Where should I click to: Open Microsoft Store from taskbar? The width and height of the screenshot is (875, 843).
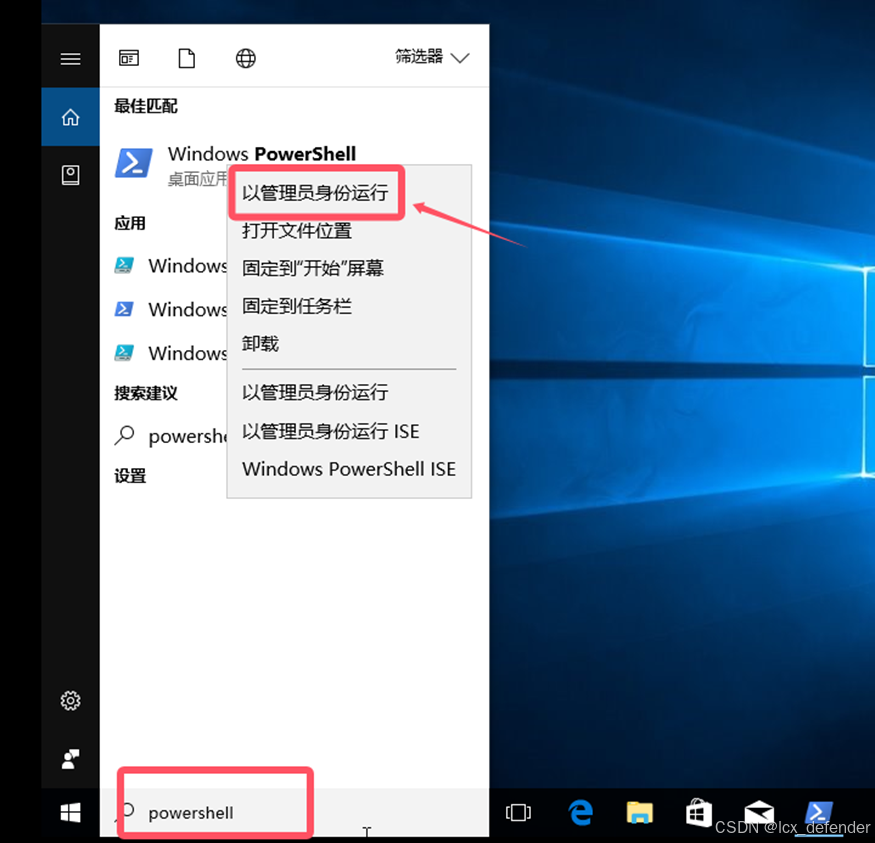pyautogui.click(x=699, y=813)
